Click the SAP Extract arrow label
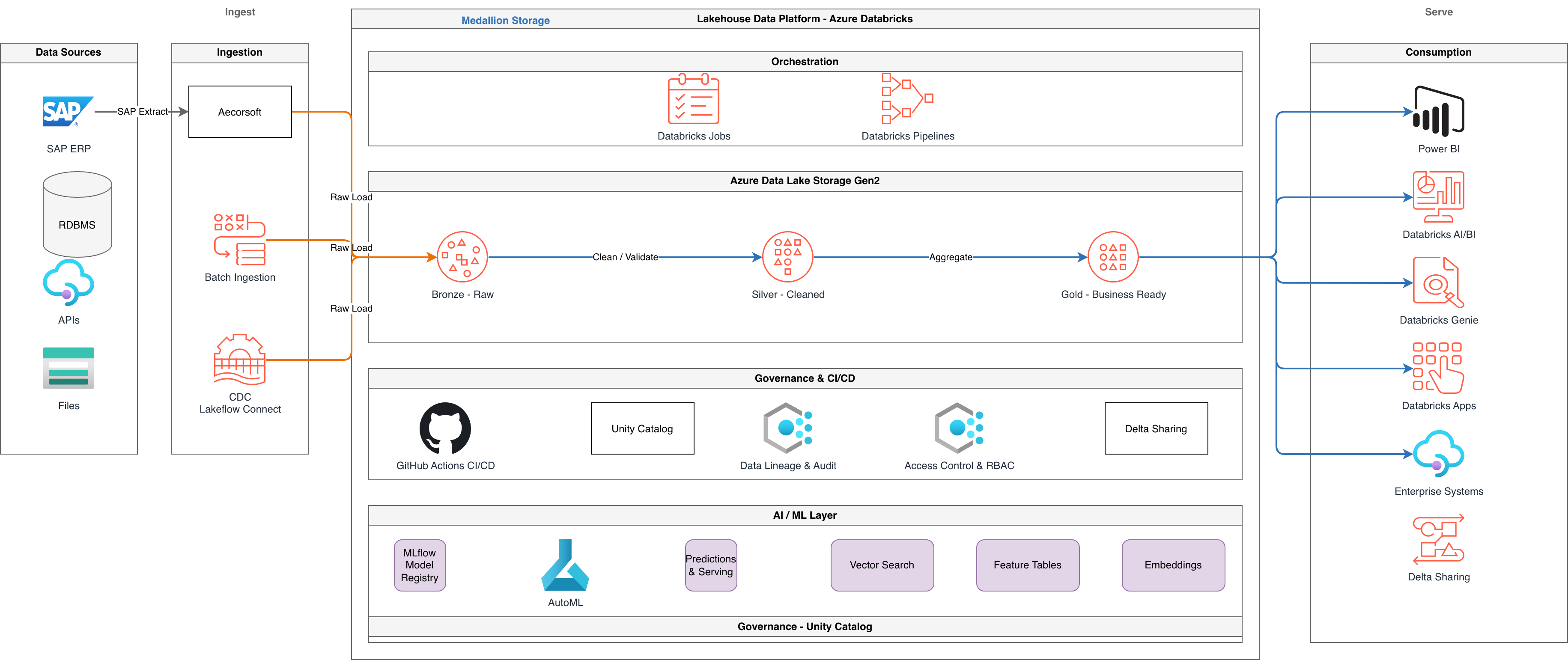Image resolution: width=1568 pixels, height=660 pixels. coord(143,112)
